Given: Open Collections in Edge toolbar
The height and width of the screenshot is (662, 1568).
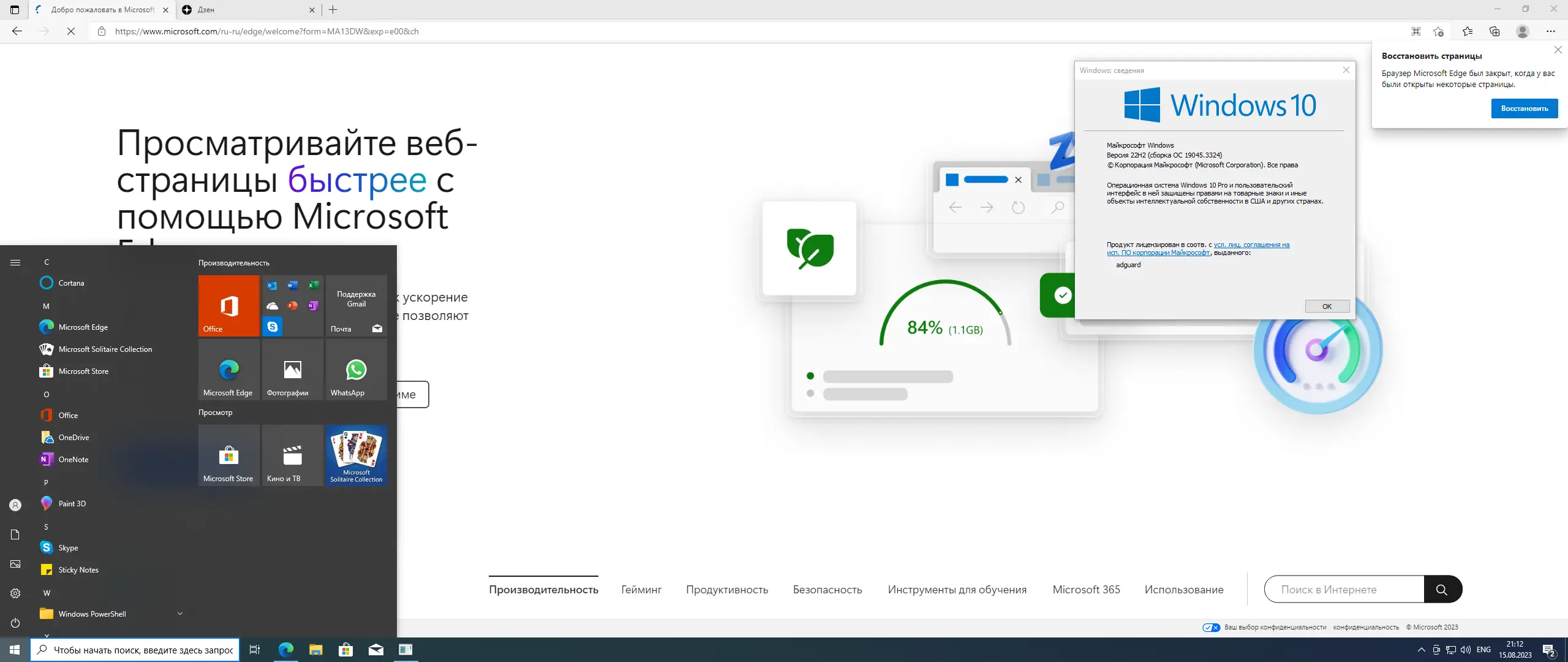Looking at the screenshot, I should click(x=1494, y=31).
